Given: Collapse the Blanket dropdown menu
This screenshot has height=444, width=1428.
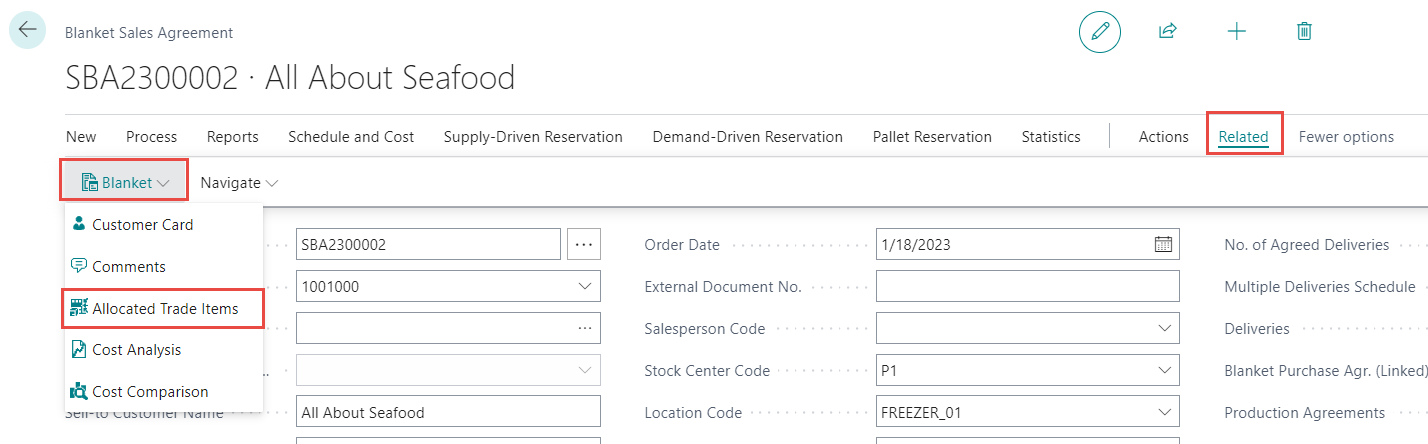Looking at the screenshot, I should [125, 183].
